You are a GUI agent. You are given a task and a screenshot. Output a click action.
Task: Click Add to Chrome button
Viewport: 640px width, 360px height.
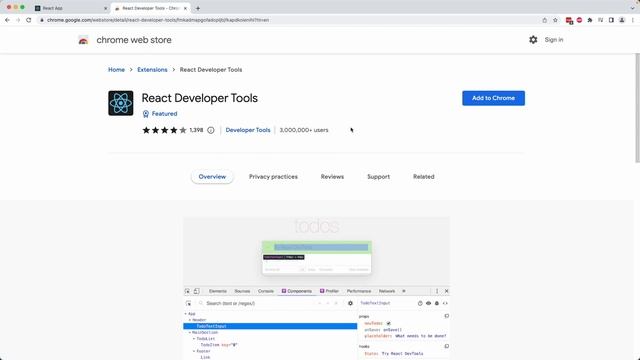tap(493, 98)
